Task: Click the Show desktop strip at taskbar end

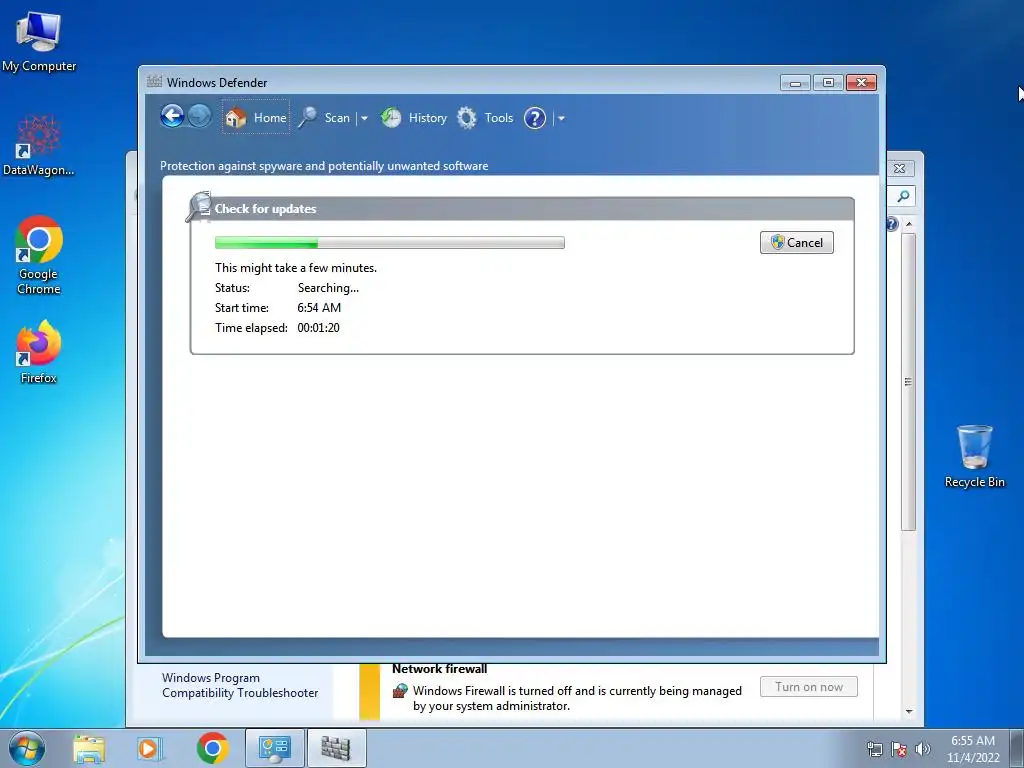Action: click(x=1017, y=748)
